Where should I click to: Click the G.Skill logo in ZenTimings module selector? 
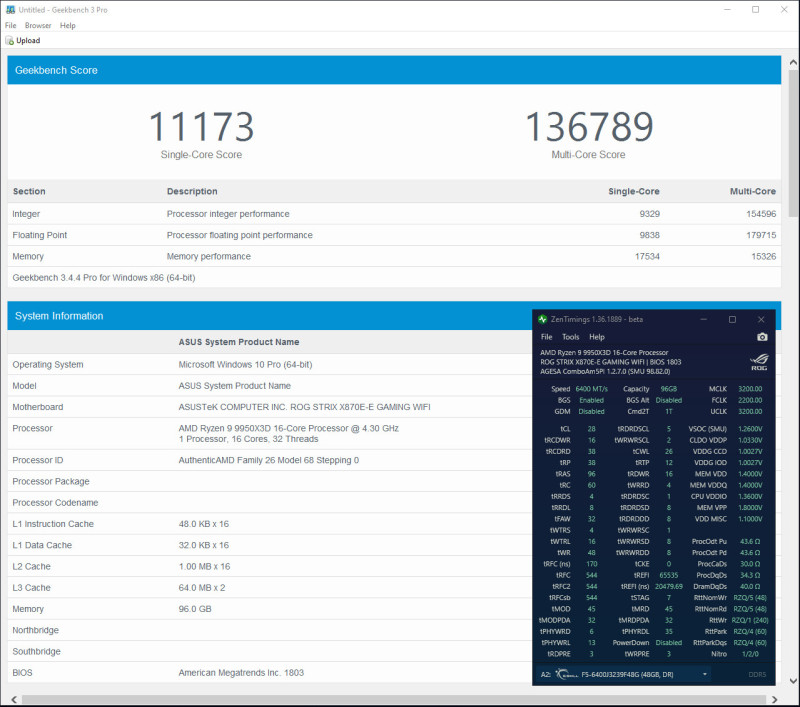click(x=566, y=674)
